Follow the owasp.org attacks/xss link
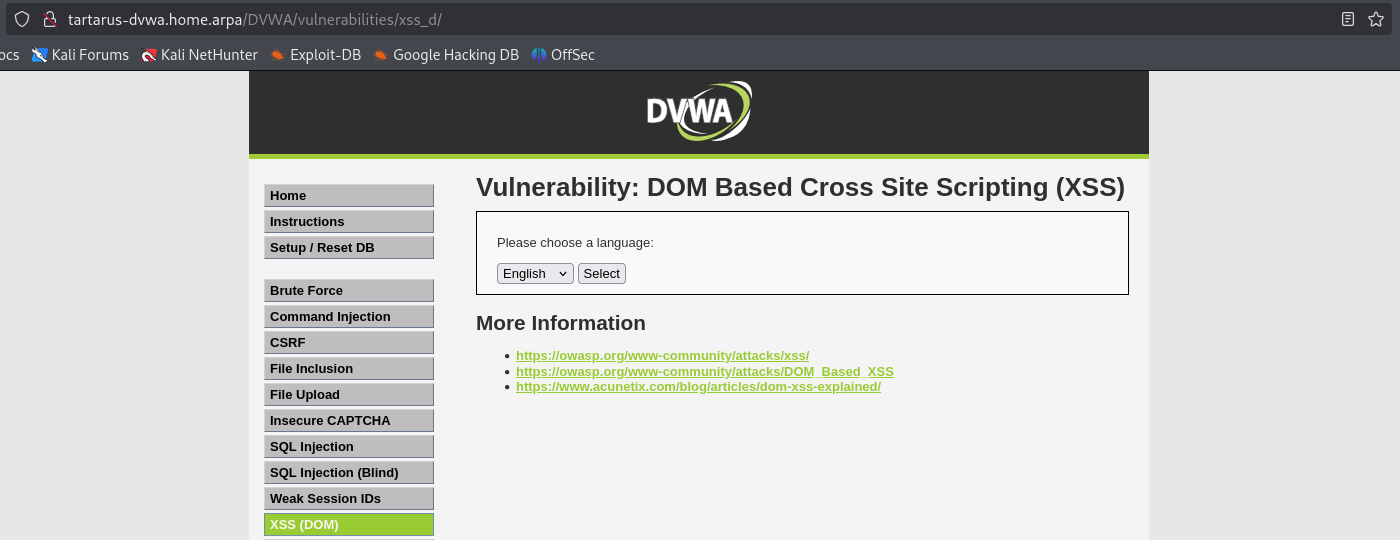 coord(662,356)
